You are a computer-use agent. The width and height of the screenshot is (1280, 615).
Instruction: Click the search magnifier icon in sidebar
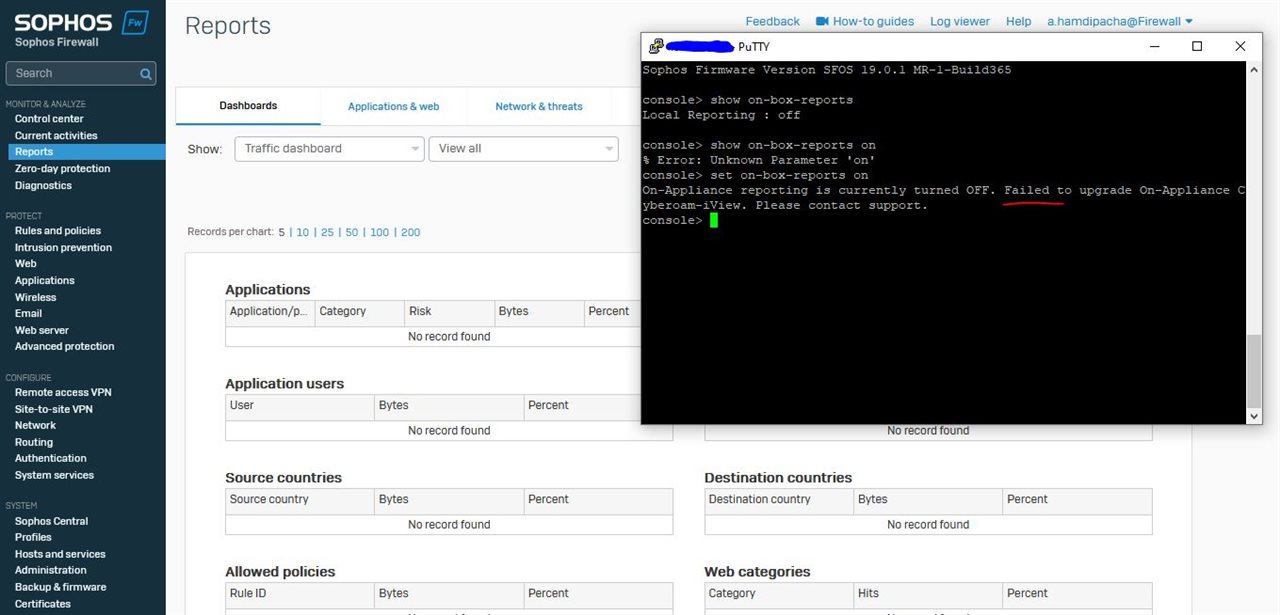tap(146, 73)
